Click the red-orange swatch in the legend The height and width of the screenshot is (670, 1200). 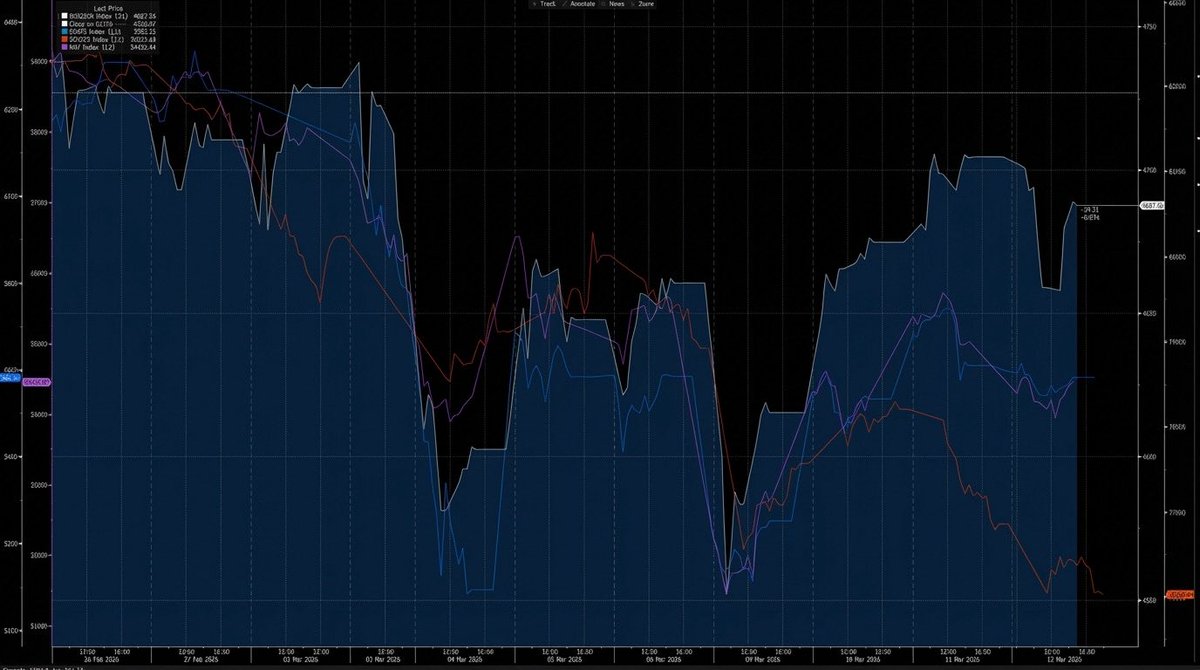click(x=65, y=39)
